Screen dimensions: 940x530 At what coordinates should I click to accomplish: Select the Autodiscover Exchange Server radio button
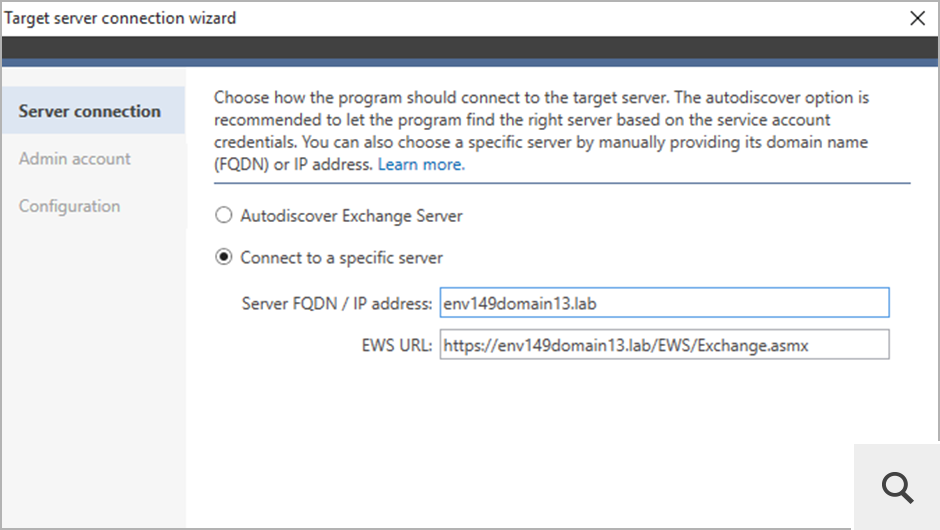(x=224, y=215)
